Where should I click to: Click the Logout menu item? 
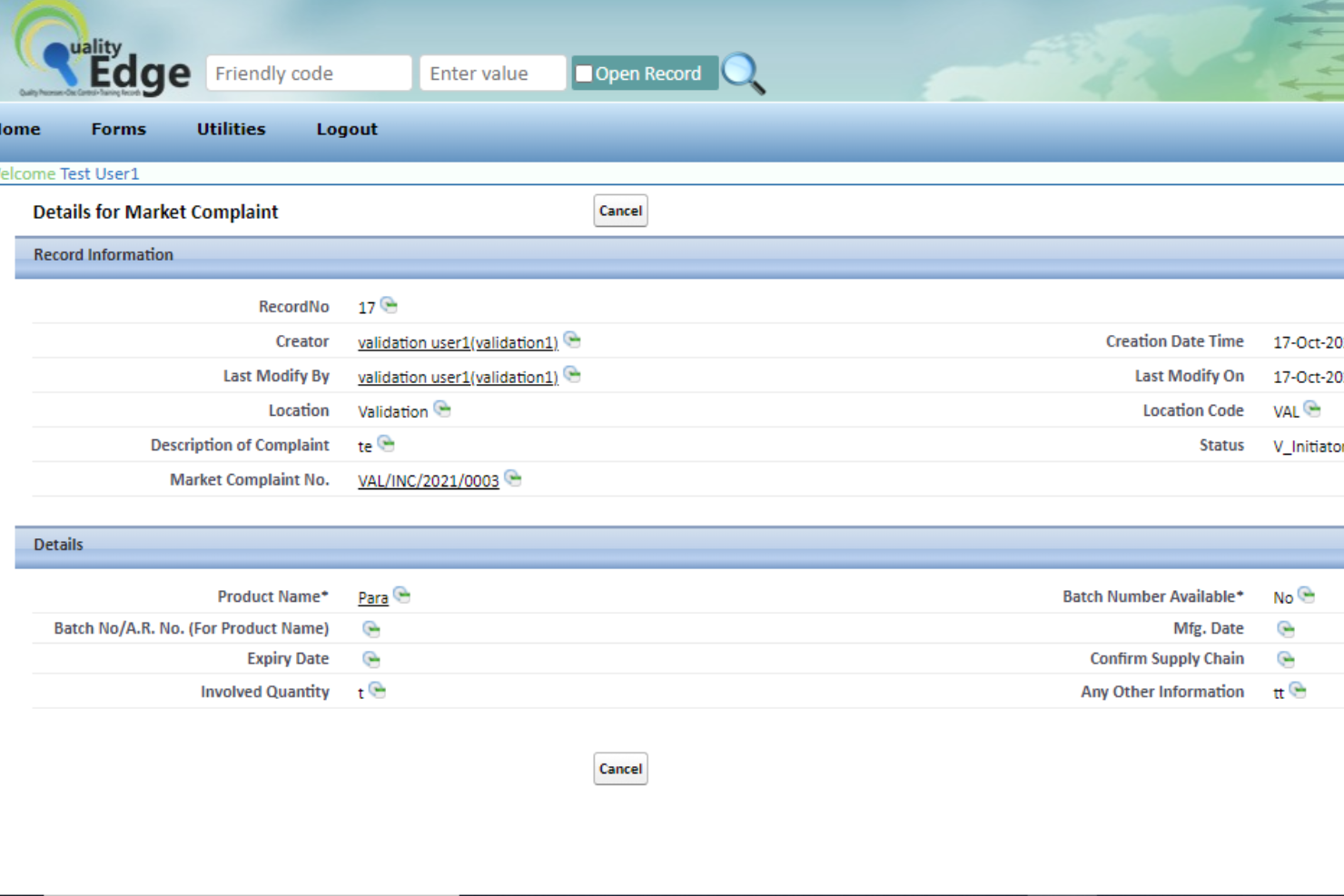346,129
